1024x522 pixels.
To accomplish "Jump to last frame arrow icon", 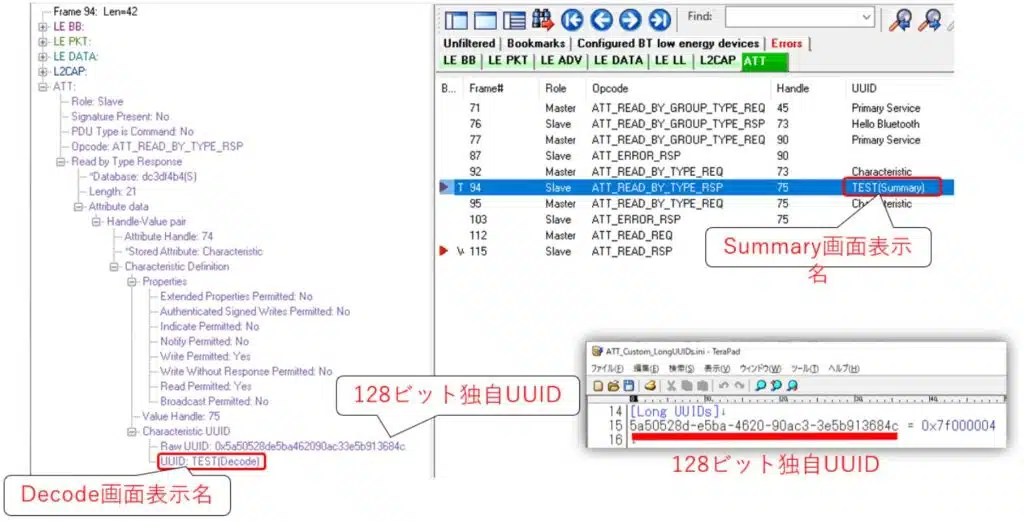I will pos(659,19).
